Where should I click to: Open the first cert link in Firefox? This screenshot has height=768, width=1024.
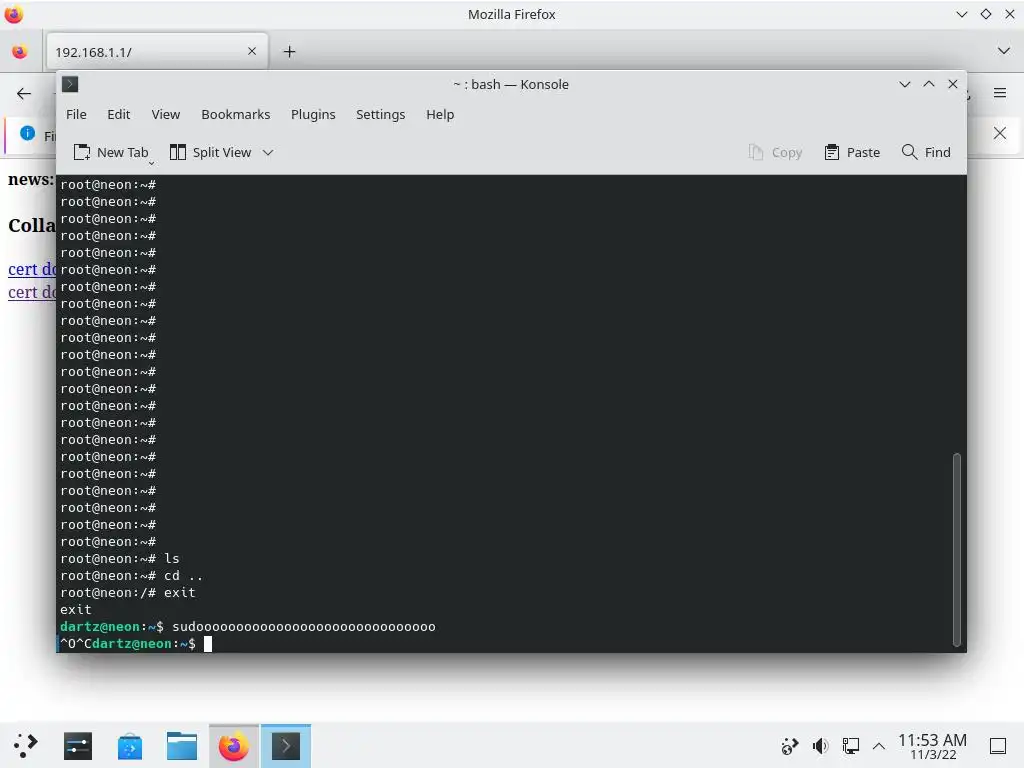32,269
